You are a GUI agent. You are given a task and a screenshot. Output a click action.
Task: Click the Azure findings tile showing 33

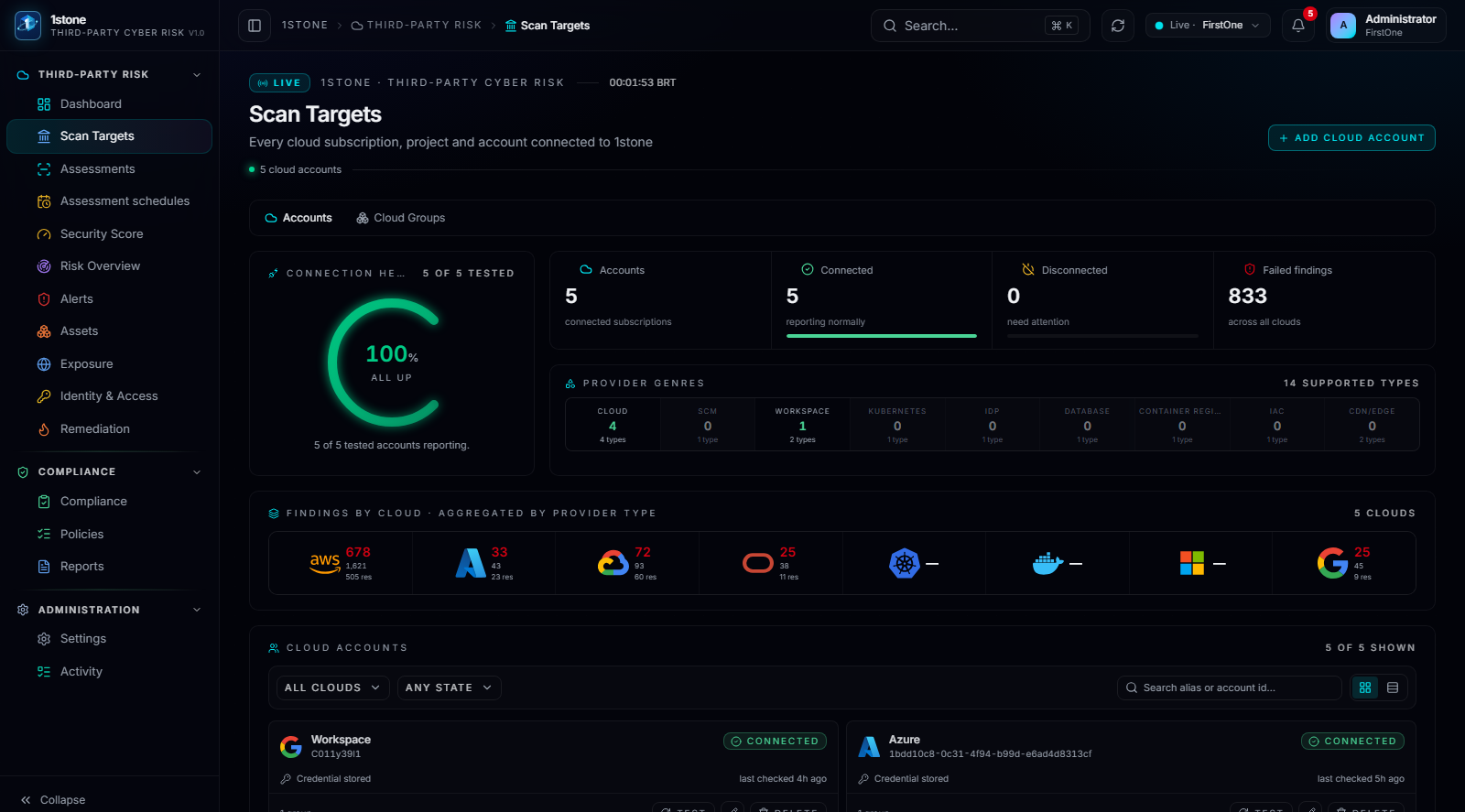pos(484,564)
